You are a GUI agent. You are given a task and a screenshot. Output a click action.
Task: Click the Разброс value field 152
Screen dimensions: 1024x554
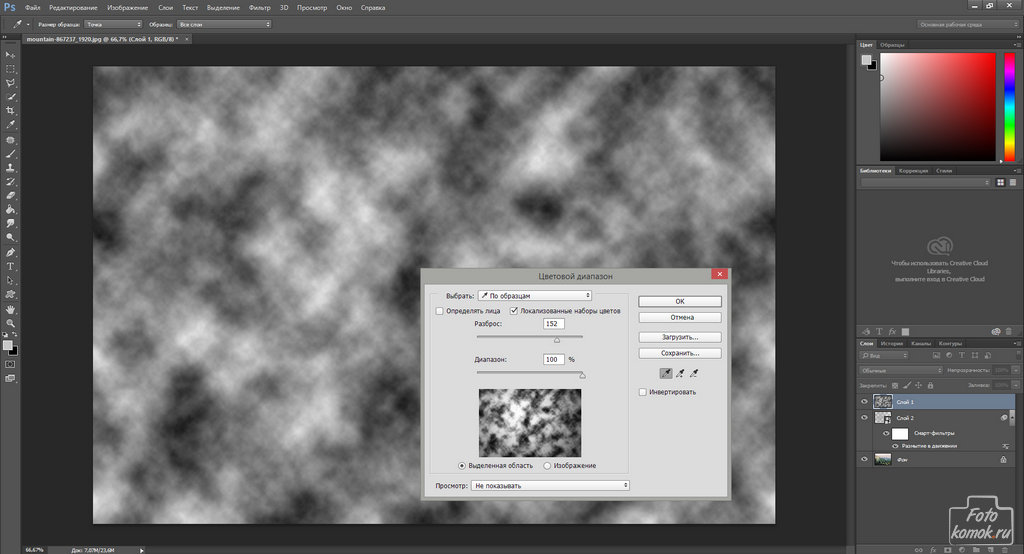coord(553,324)
